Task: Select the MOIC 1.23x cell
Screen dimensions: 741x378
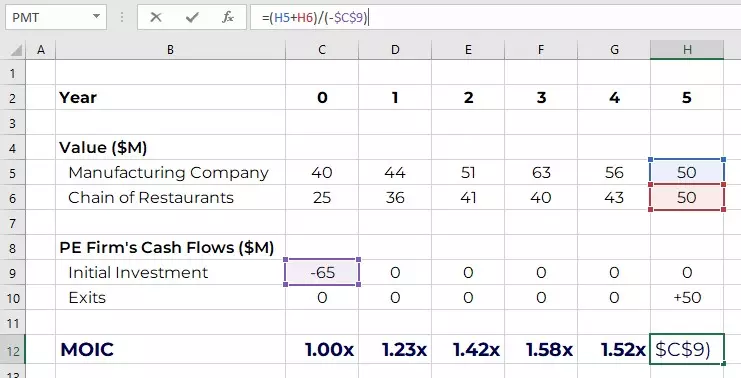Action: coord(395,350)
